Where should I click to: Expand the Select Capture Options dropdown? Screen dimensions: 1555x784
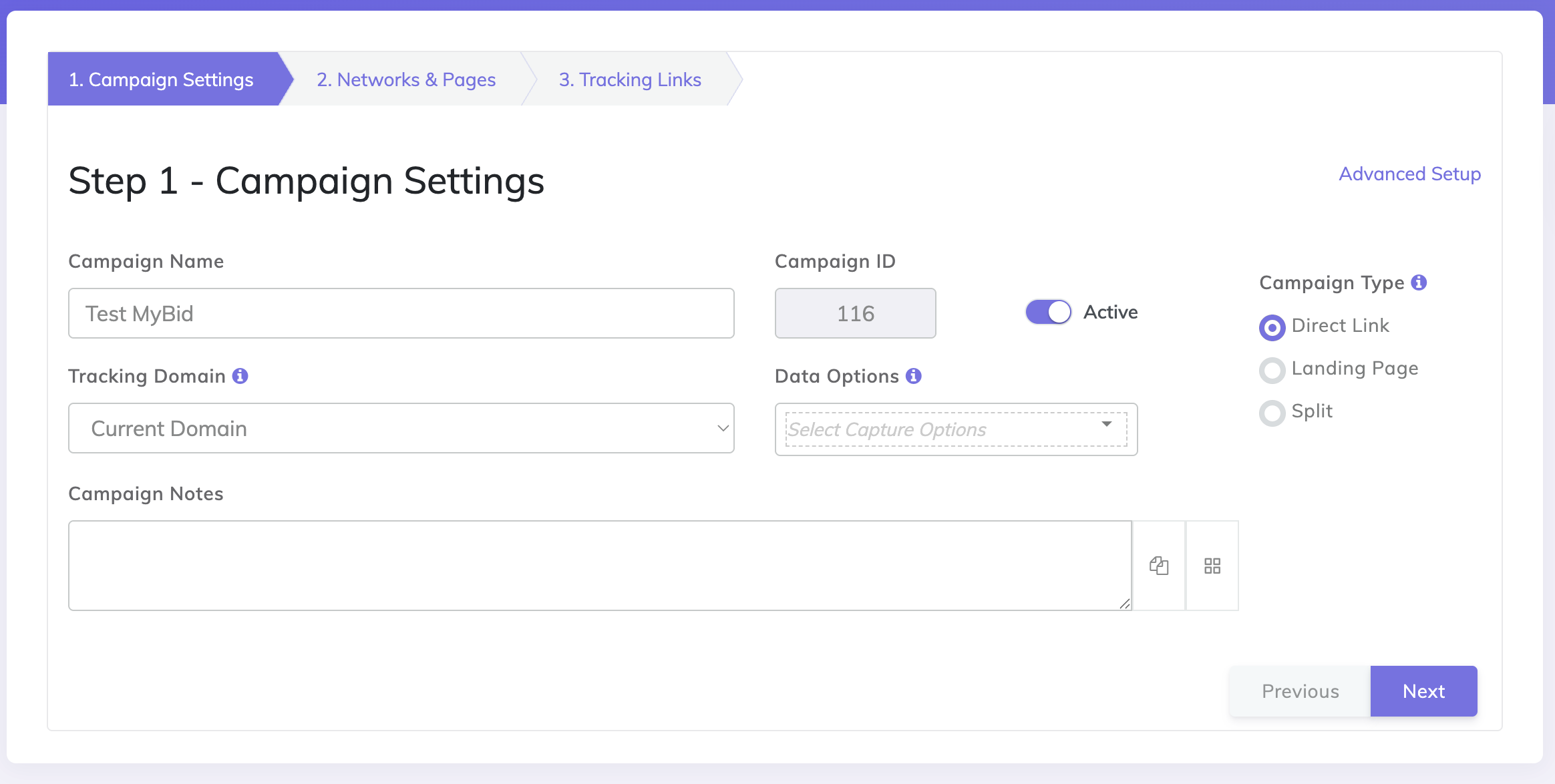click(x=935, y=429)
